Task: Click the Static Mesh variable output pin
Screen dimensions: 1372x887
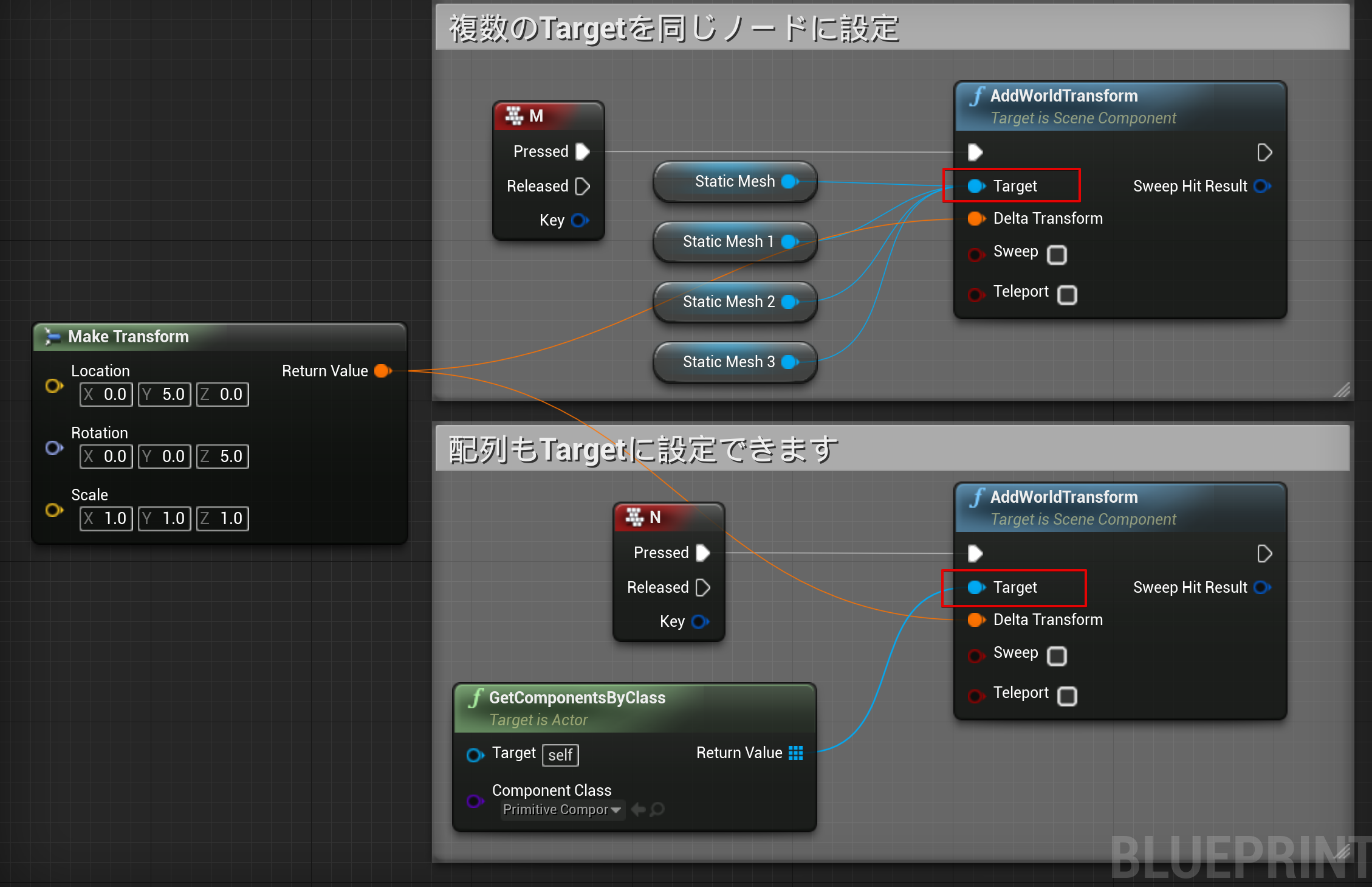Action: 789,181
